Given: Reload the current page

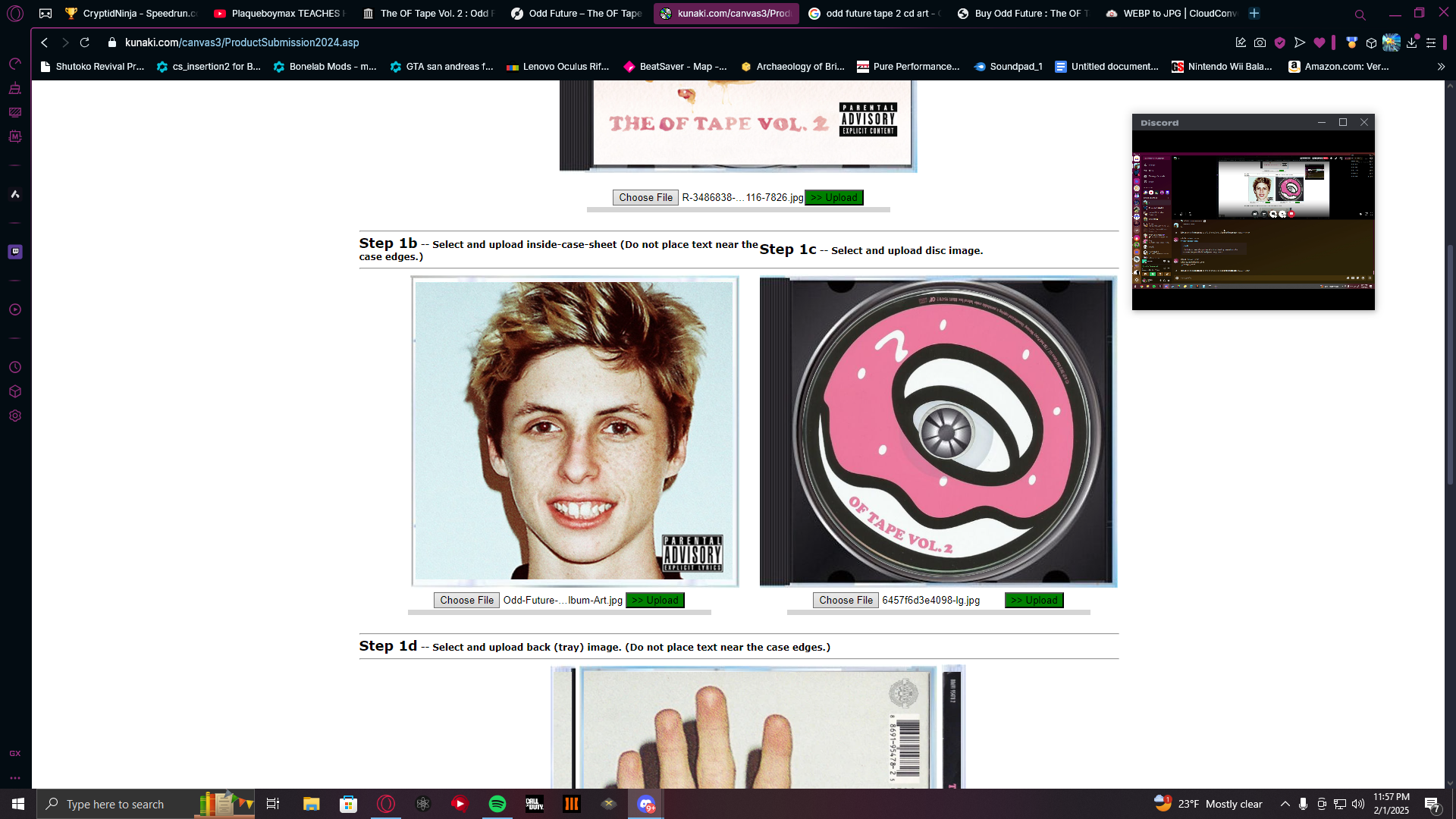Looking at the screenshot, I should (x=85, y=42).
